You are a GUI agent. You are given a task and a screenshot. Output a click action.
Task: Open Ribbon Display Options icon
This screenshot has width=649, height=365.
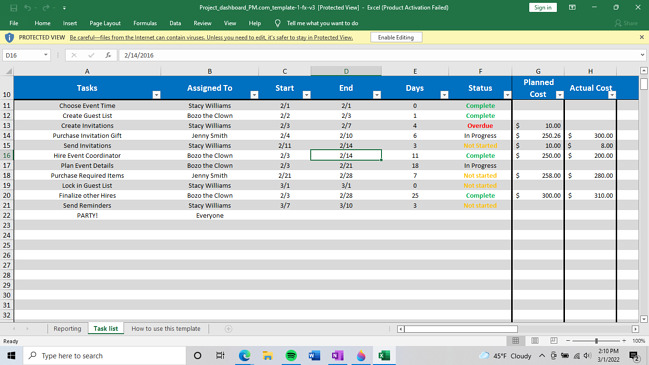coord(572,7)
